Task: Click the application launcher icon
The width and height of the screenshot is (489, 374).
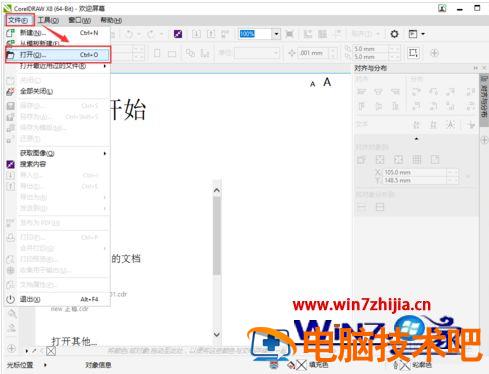Action: 413,34
